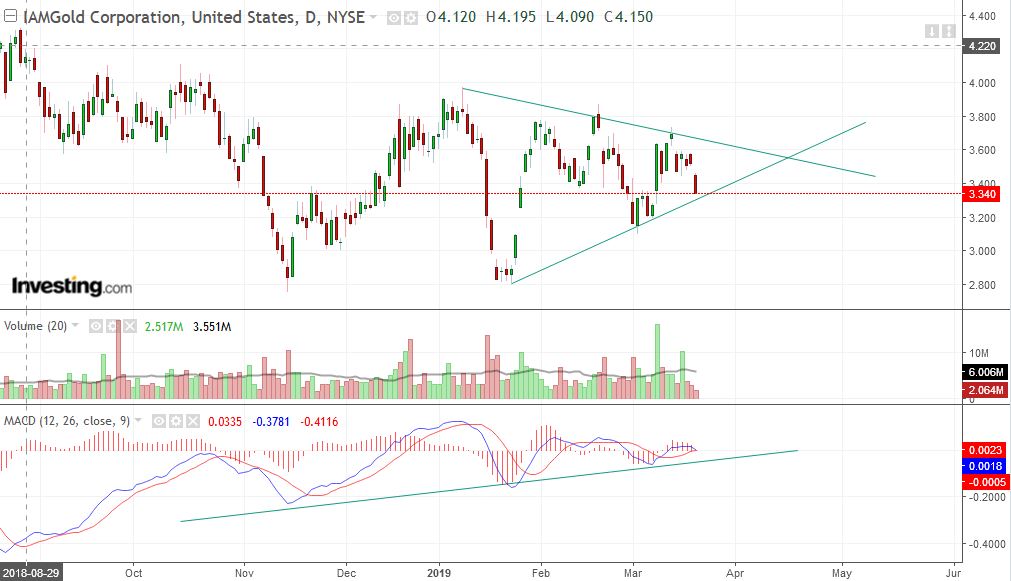The image size is (1011, 581).
Task: Hide the MACD indicator using the eye icon
Action: coord(159,422)
